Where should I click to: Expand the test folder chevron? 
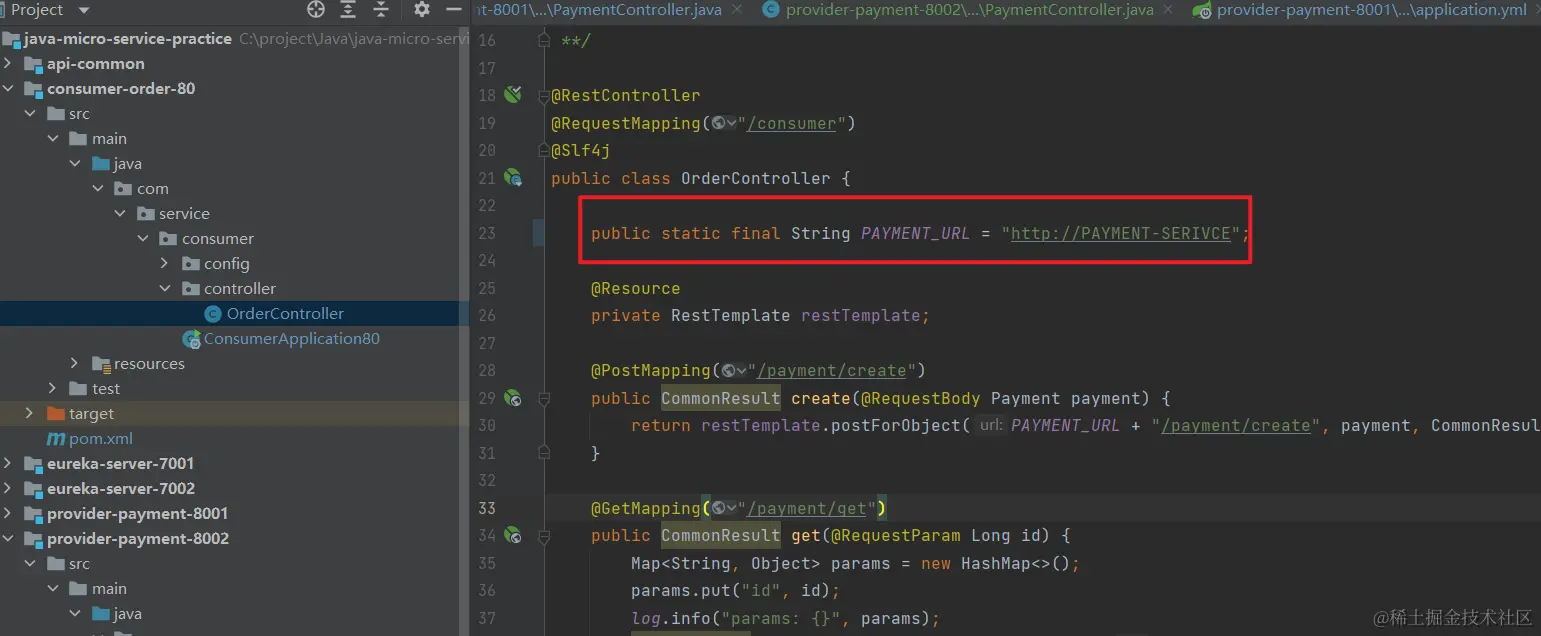(x=53, y=389)
